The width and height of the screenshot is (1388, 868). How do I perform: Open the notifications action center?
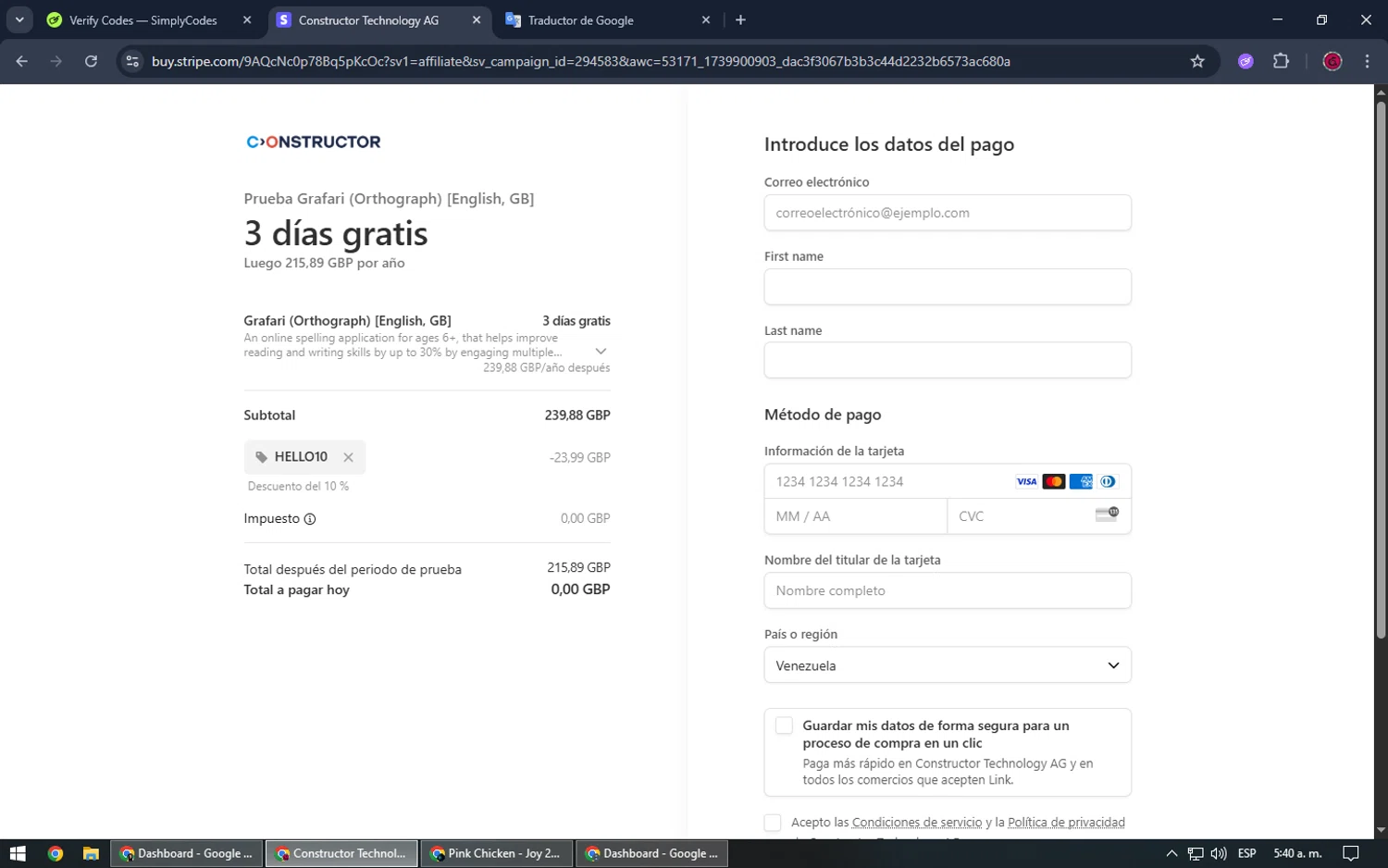pos(1351,853)
